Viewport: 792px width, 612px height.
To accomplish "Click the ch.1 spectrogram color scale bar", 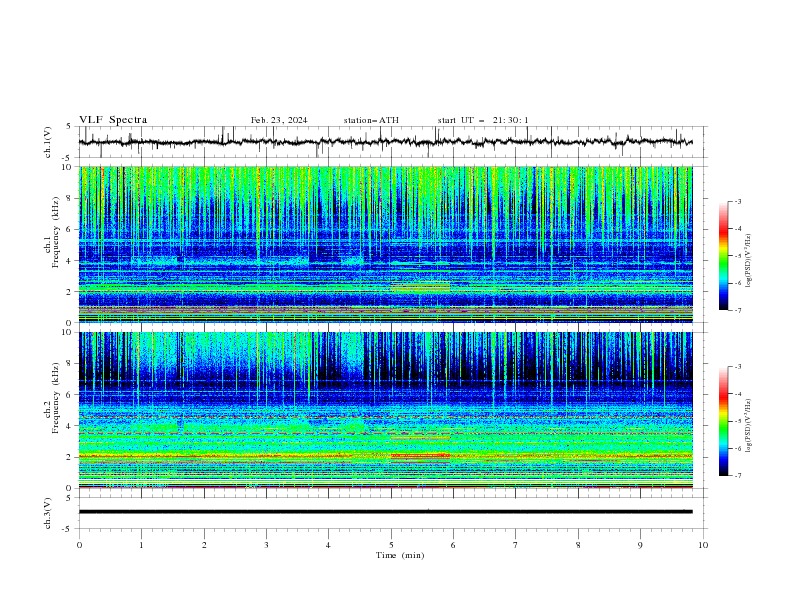I will (x=724, y=256).
